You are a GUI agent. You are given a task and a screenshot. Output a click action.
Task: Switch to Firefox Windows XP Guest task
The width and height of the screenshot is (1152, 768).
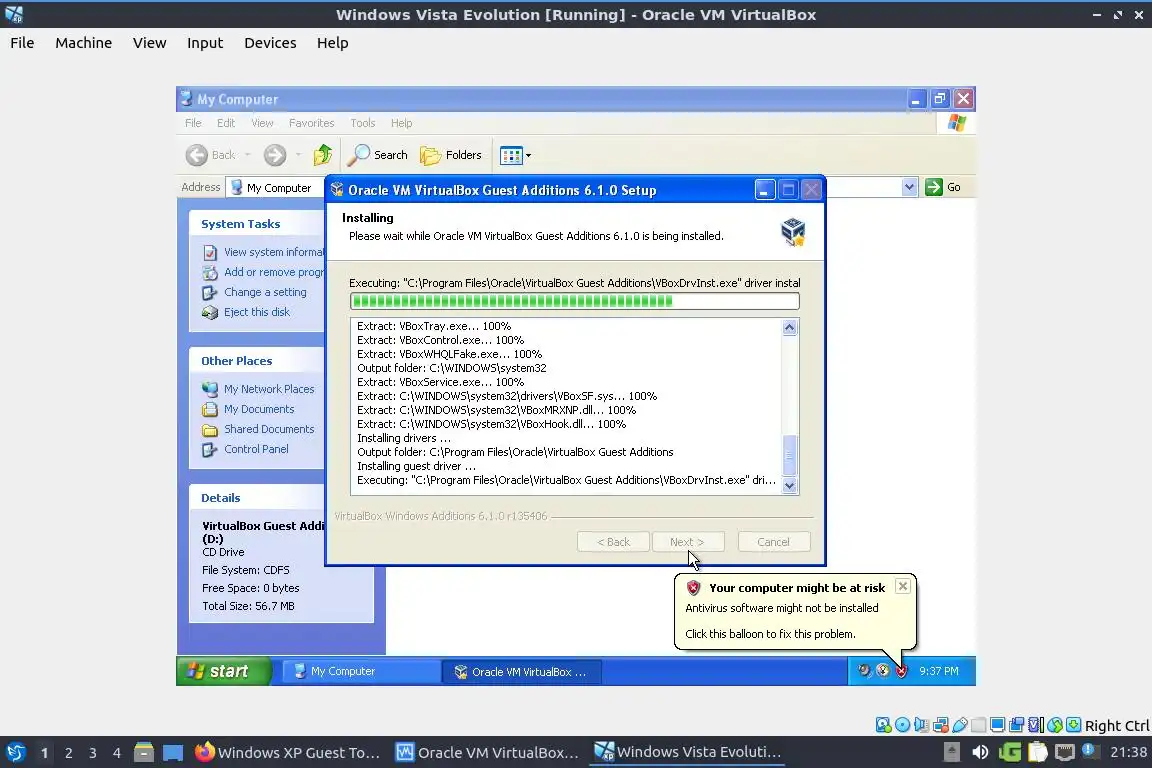click(x=287, y=753)
